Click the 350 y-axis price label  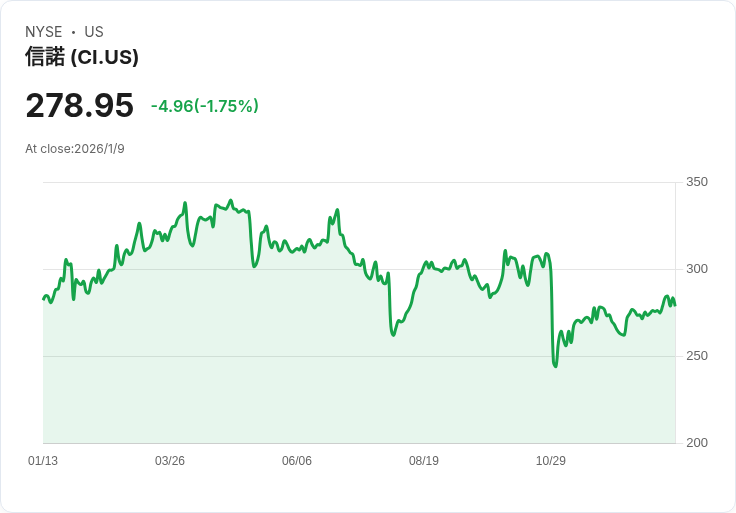[697, 182]
